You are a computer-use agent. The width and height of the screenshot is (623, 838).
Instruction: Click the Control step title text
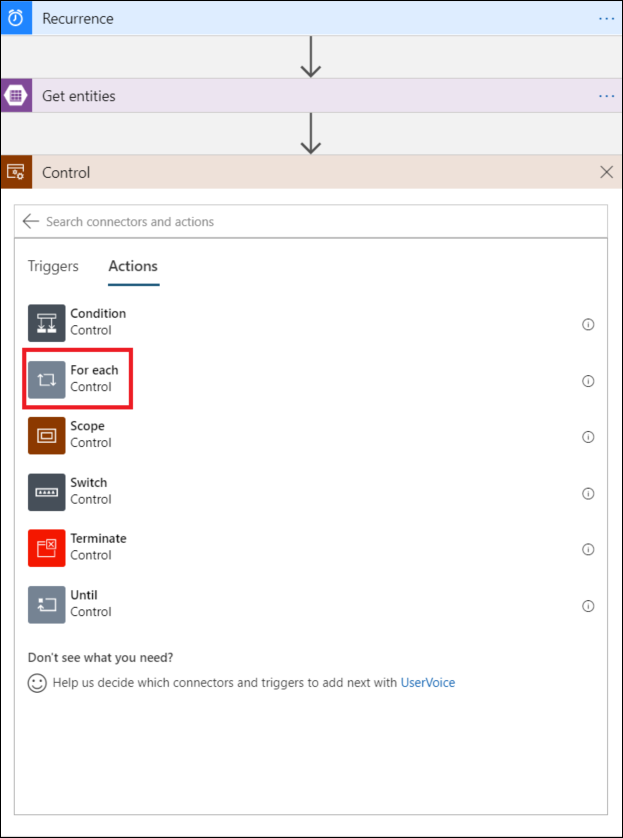tap(66, 173)
